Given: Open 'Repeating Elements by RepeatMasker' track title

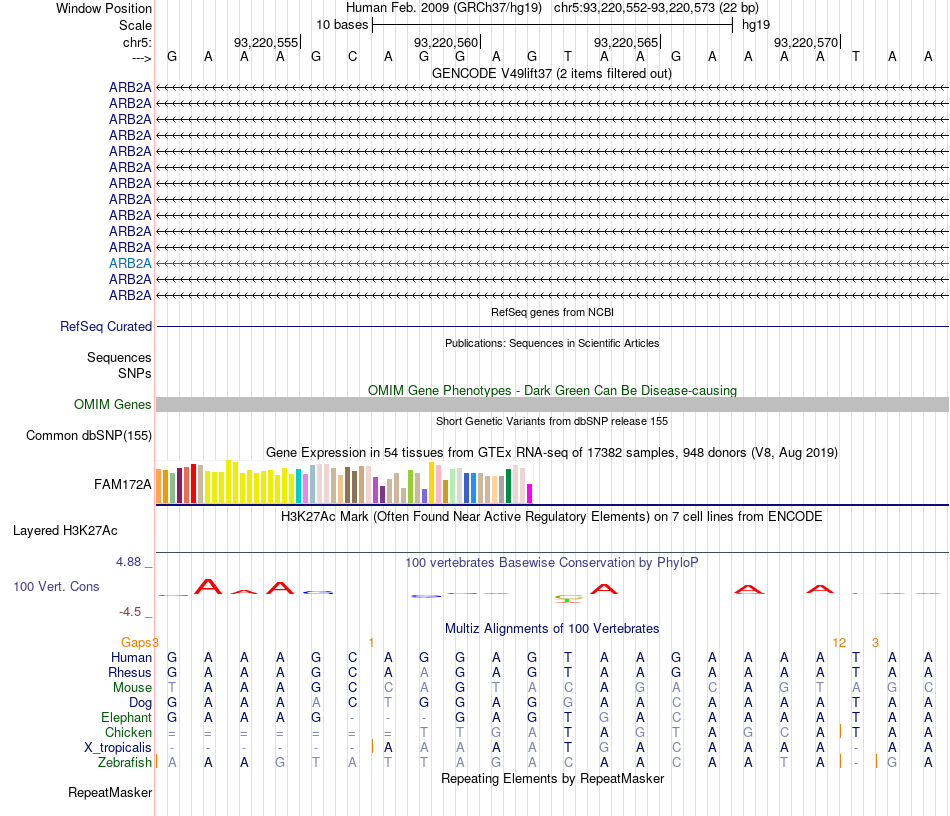Looking at the screenshot, I should click(x=552, y=779).
